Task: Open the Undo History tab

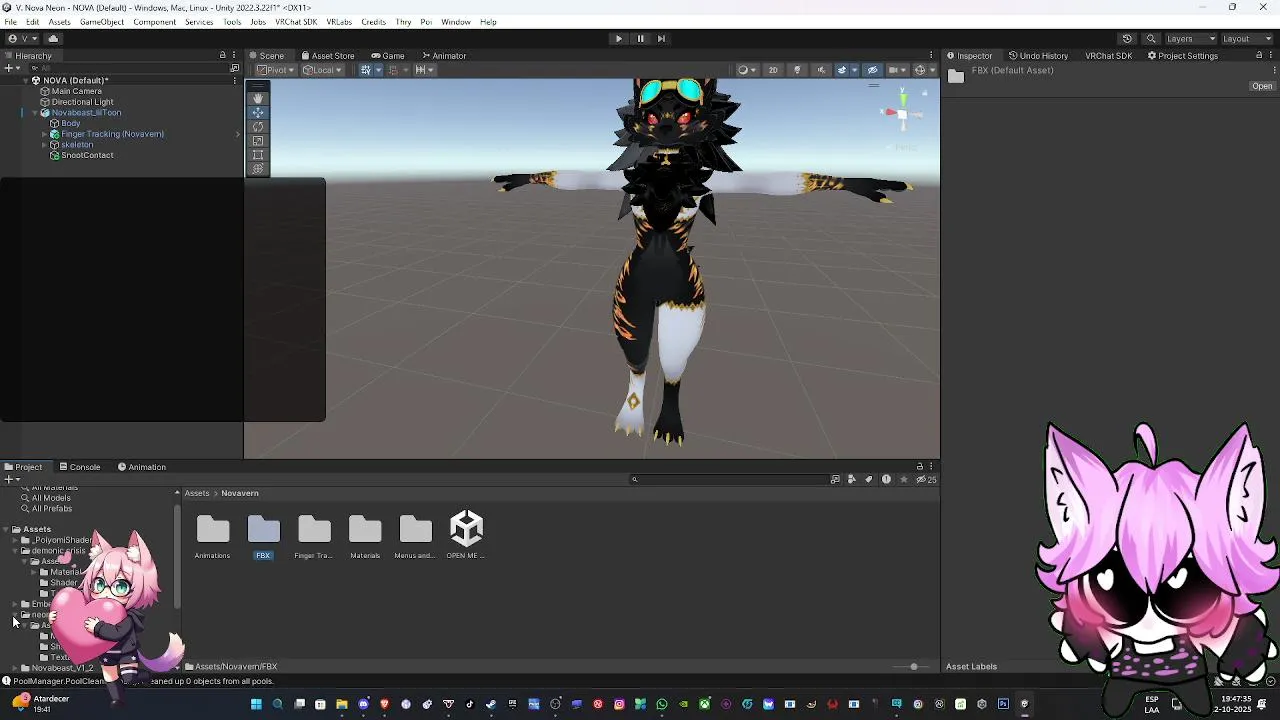Action: pyautogui.click(x=1038, y=56)
